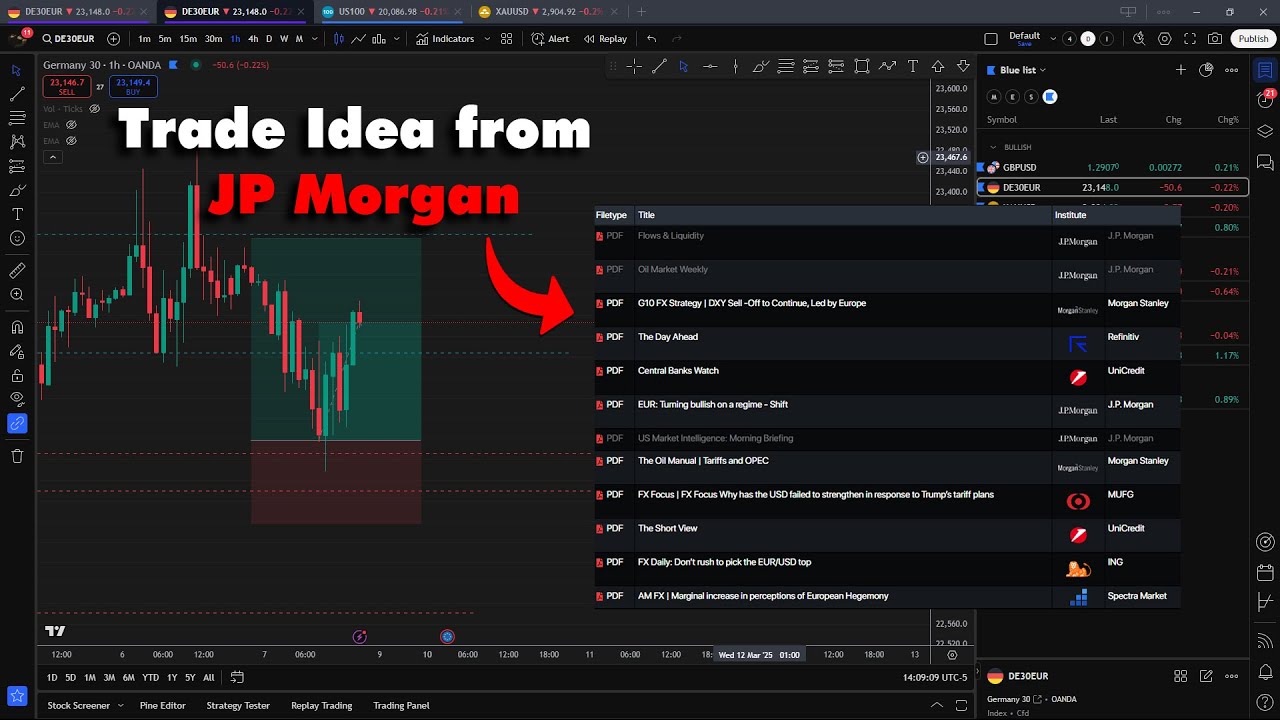Enter fullscreen mode

click(1190, 39)
